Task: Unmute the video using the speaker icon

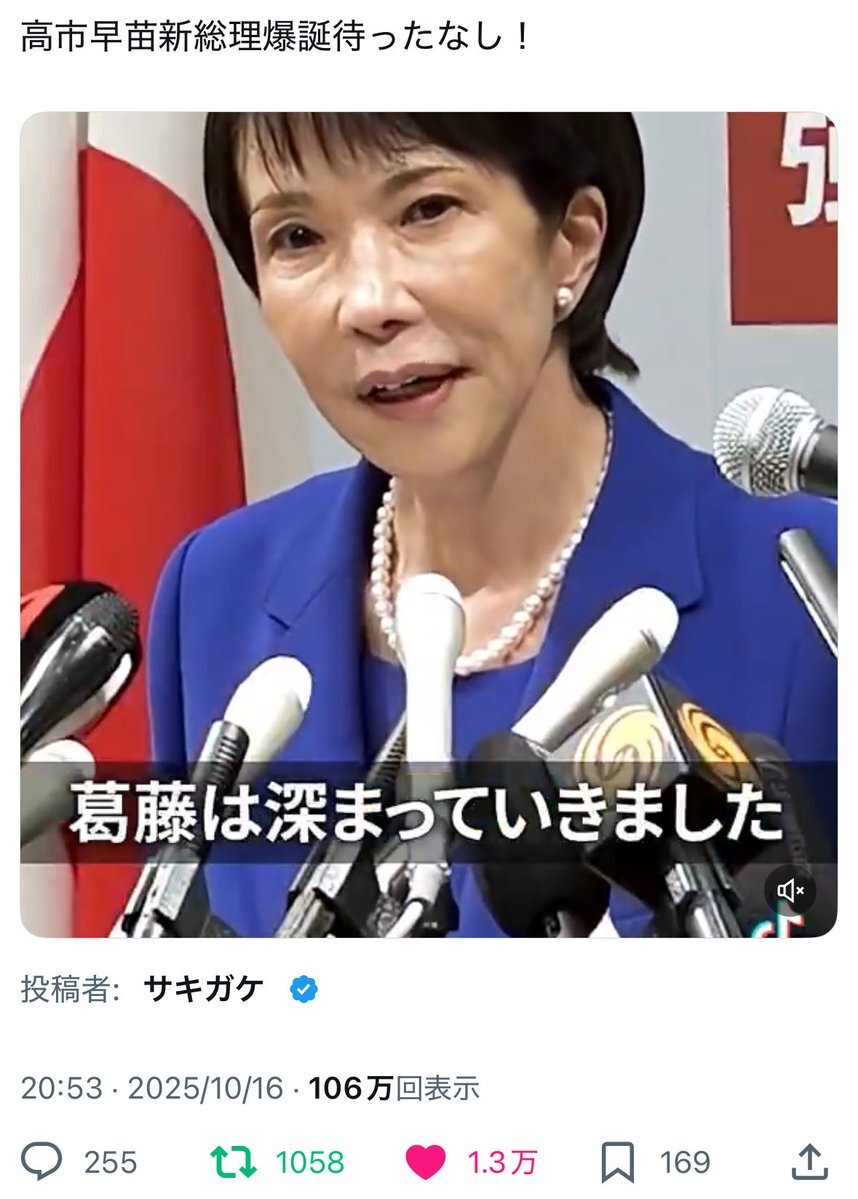Action: pos(791,890)
